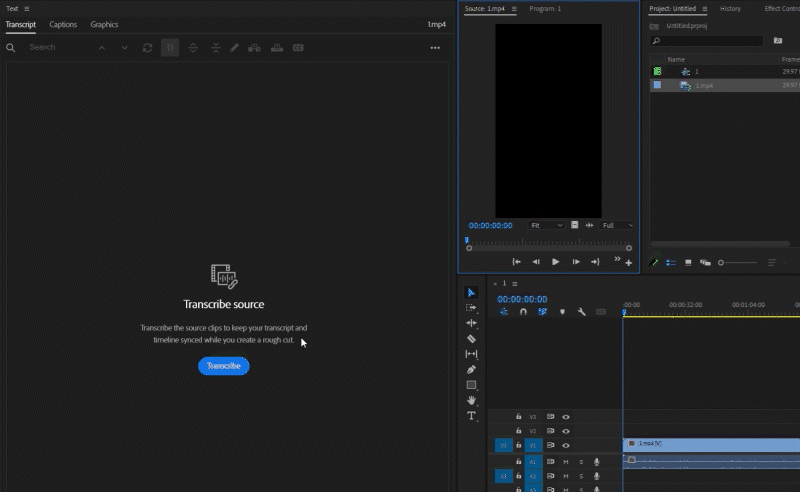The width and height of the screenshot is (800, 492).
Task: Switch to the Graphics tab
Action: click(x=104, y=24)
